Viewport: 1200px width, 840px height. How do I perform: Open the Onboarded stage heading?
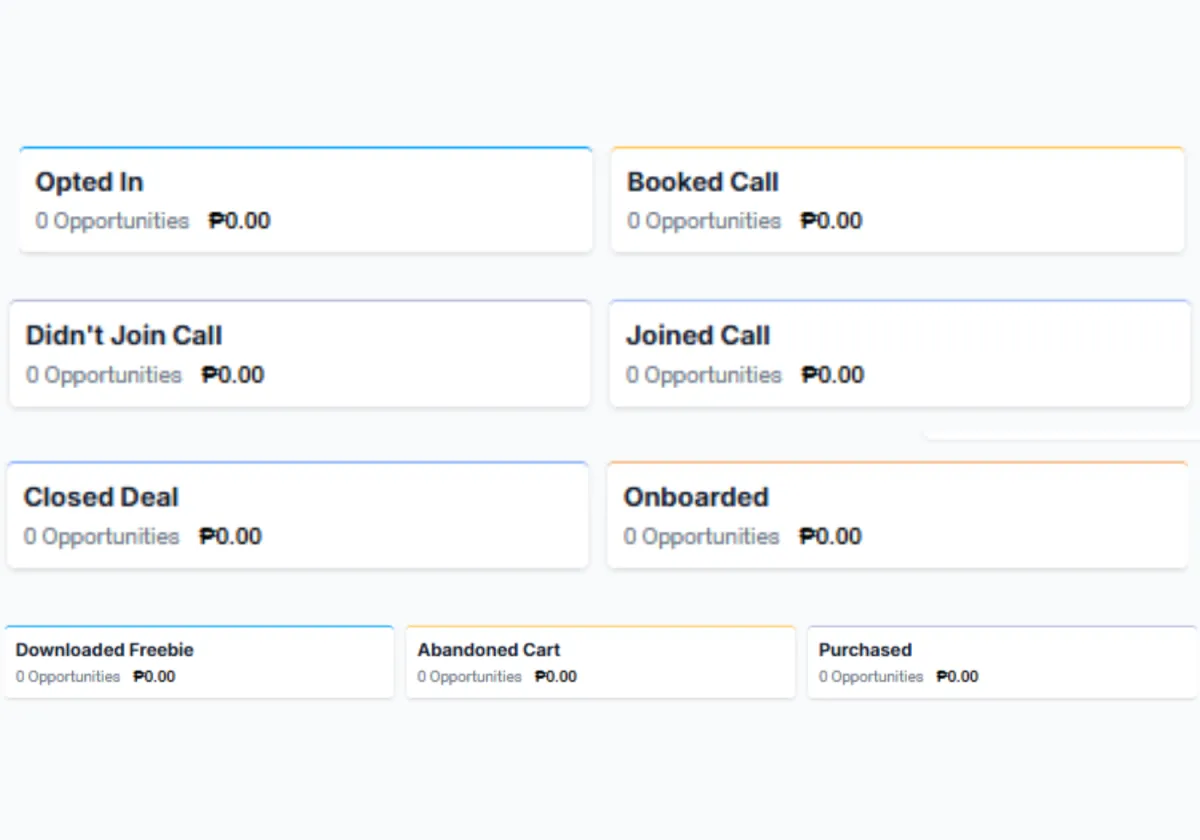coord(696,497)
